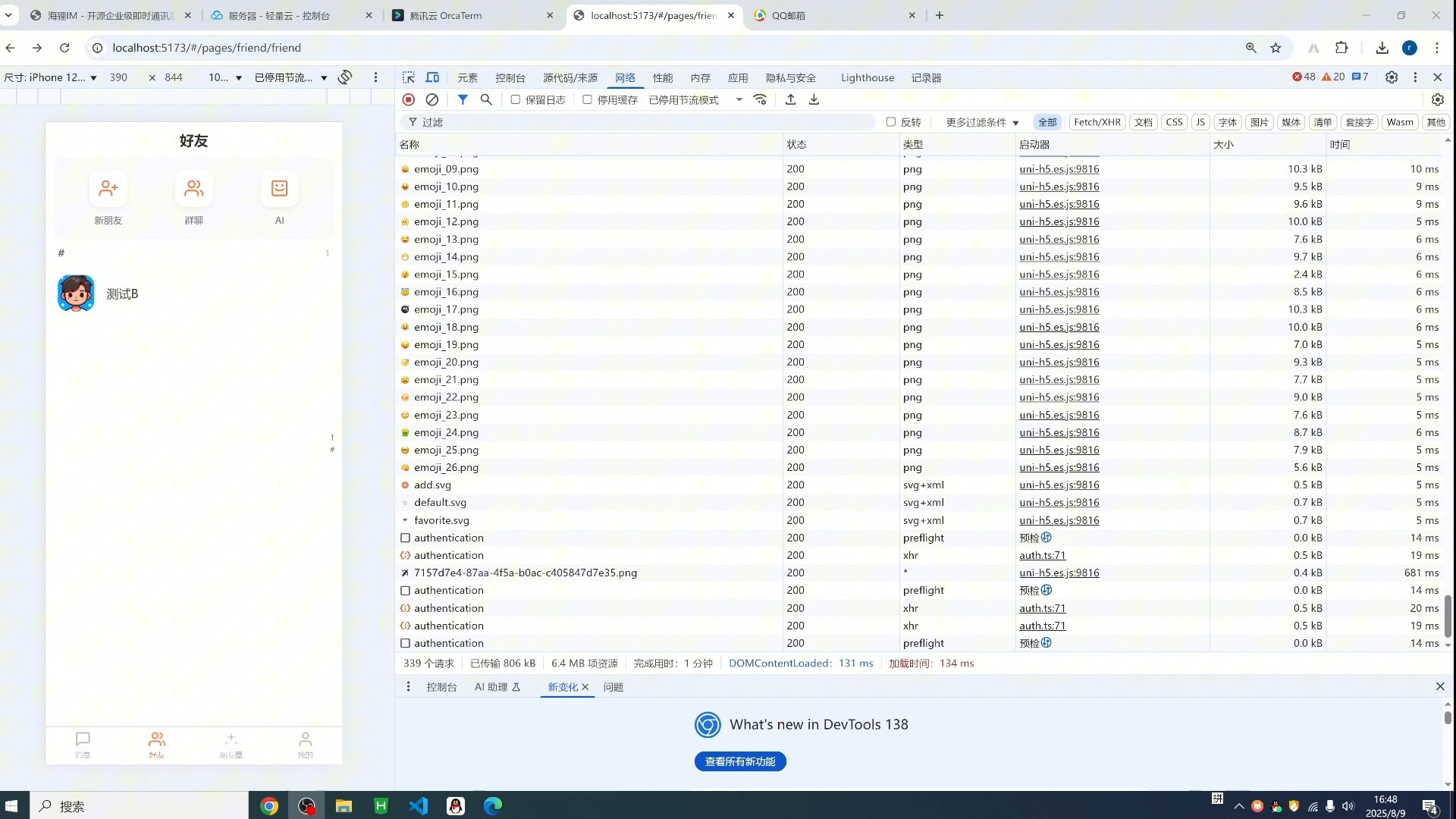Viewport: 1456px width, 819px height.
Task: Click the rotate screen icon
Action: (345, 77)
